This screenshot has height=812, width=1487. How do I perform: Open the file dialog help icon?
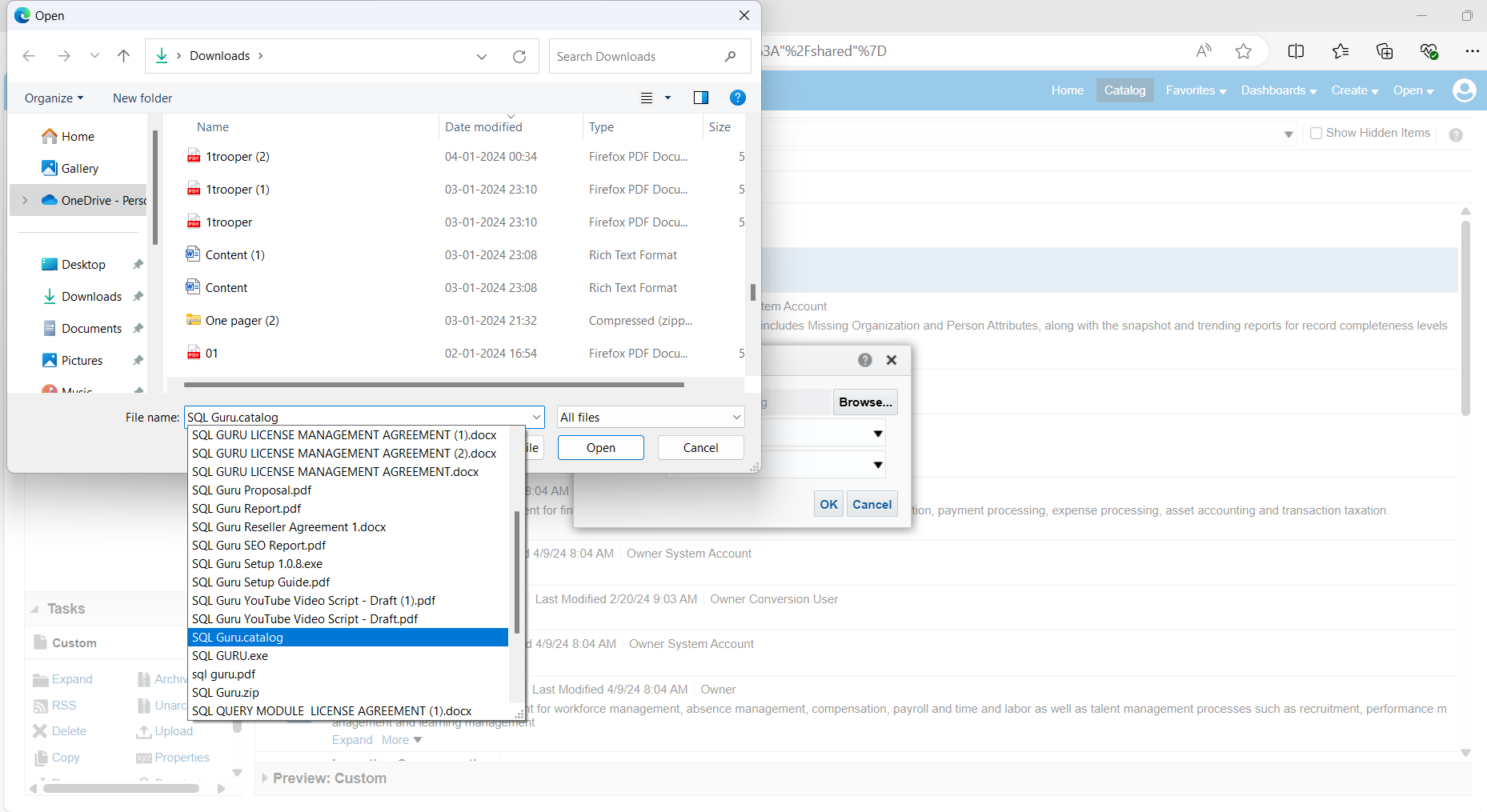coord(738,98)
